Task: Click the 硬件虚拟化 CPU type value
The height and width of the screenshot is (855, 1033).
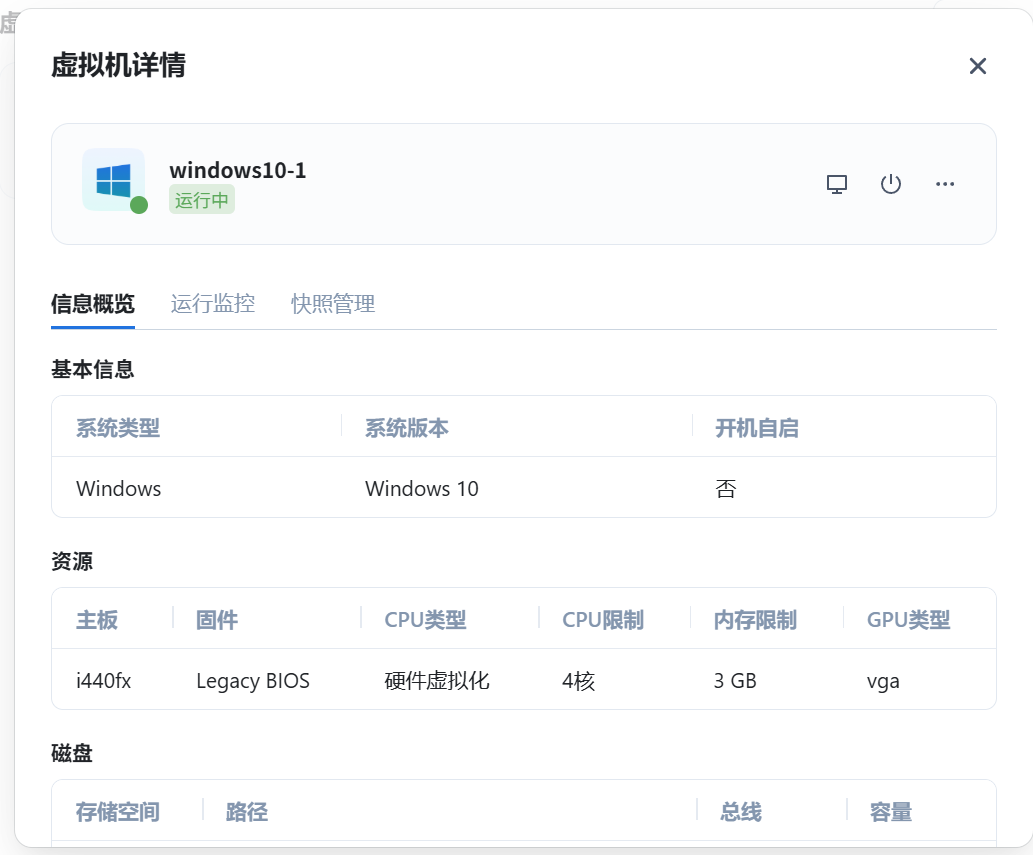Action: tap(437, 681)
